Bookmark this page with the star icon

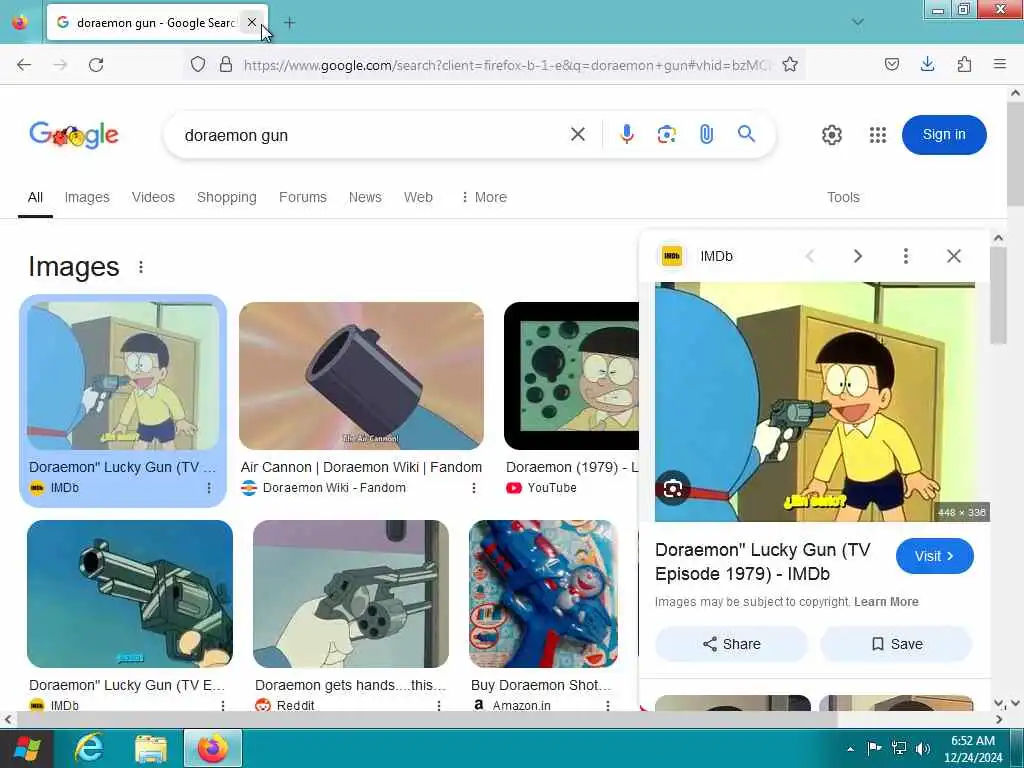tap(790, 65)
